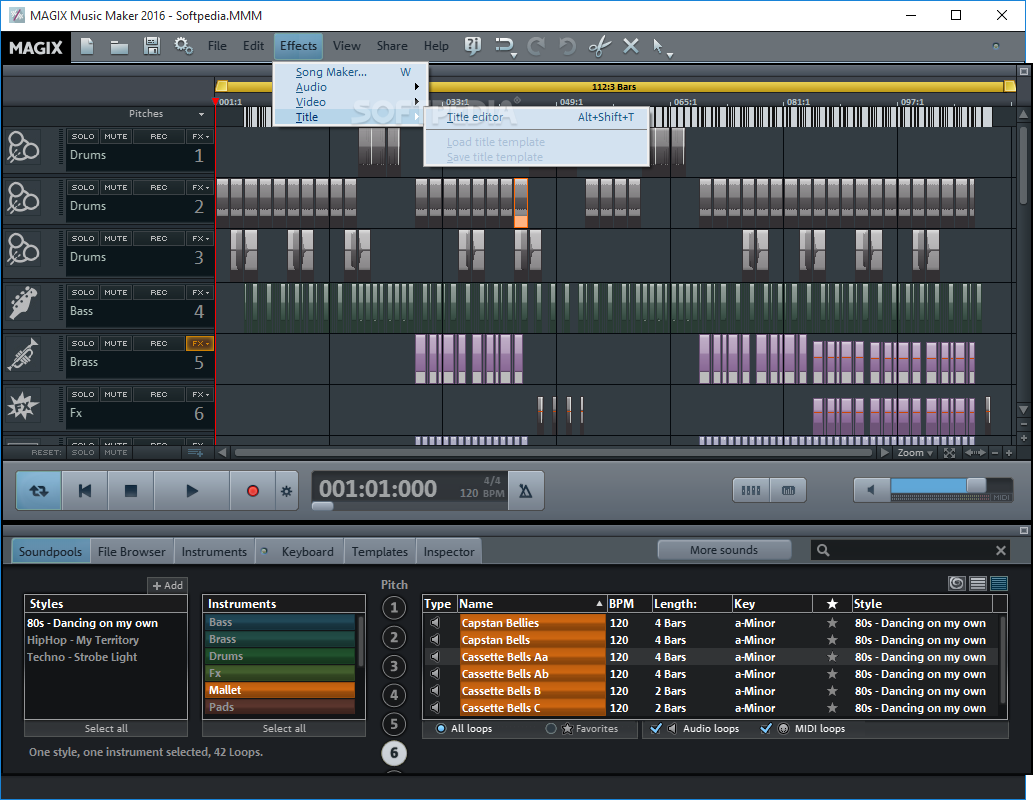Preview Capstan Bellies loop speaker icon
The image size is (1033, 800).
click(435, 623)
